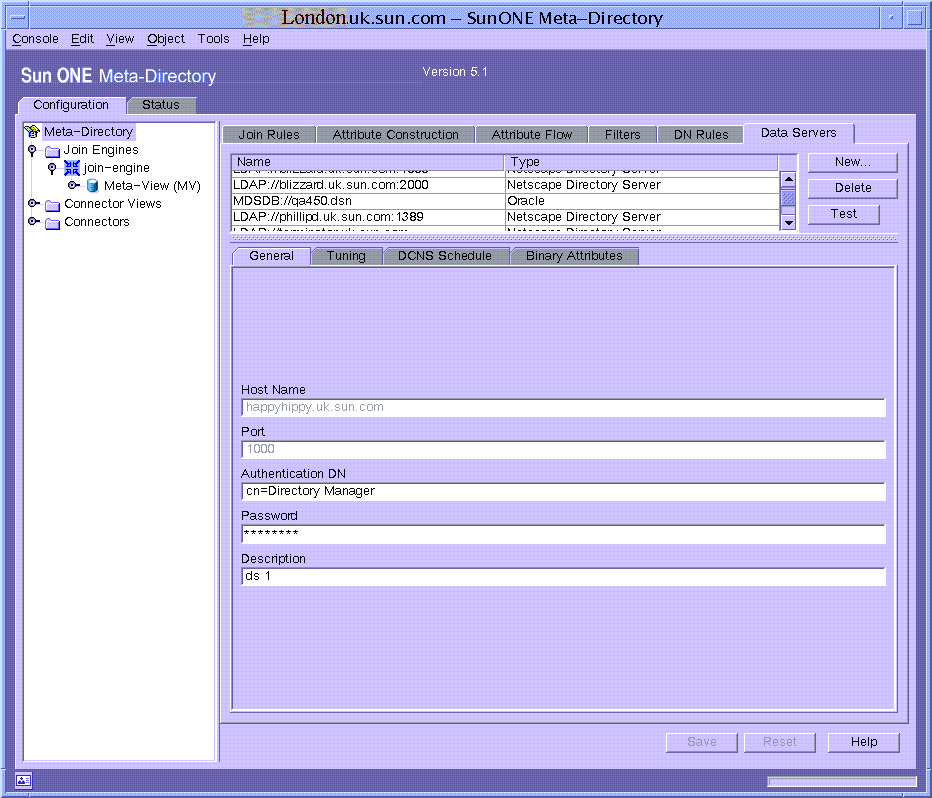932x798 pixels.
Task: Open the Object menu
Action: click(x=166, y=39)
